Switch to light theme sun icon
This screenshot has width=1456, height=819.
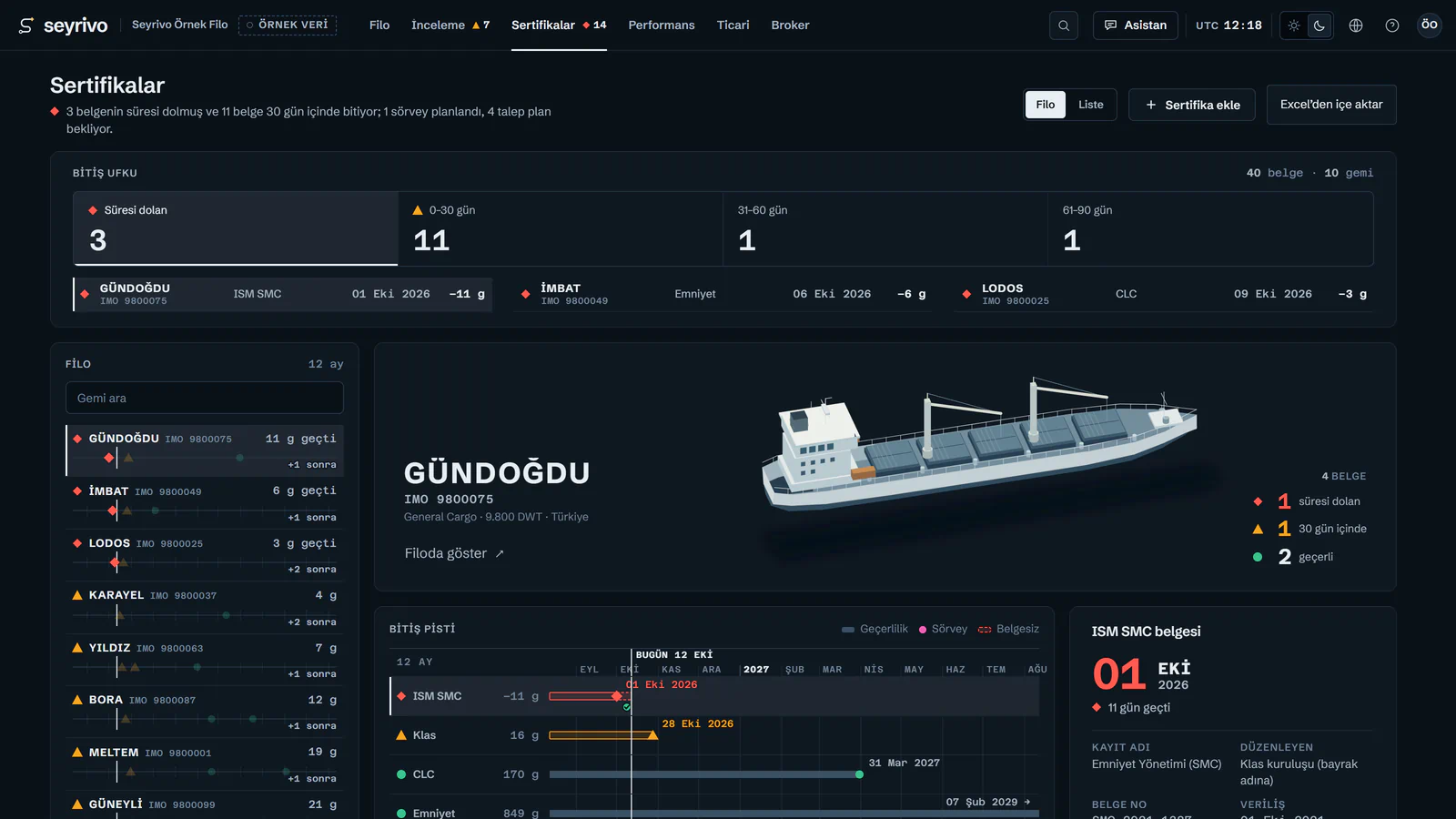tap(1294, 25)
